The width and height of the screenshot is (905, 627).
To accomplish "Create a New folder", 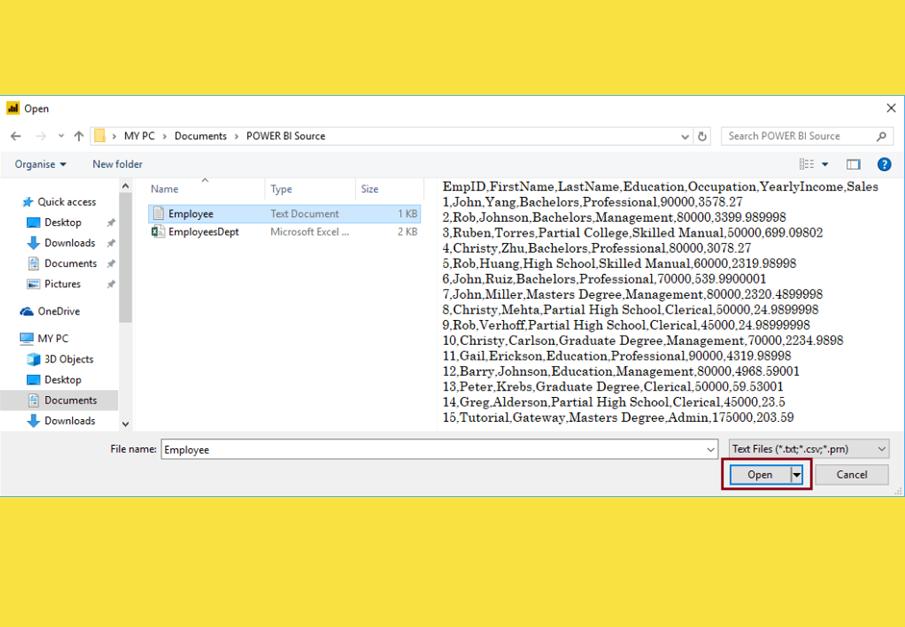I will [x=117, y=165].
